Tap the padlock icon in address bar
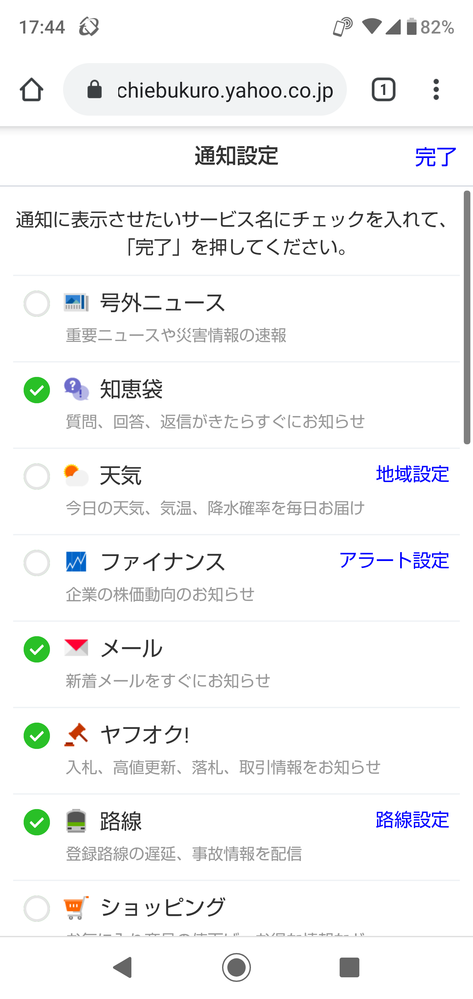This screenshot has width=473, height=999. tap(94, 90)
